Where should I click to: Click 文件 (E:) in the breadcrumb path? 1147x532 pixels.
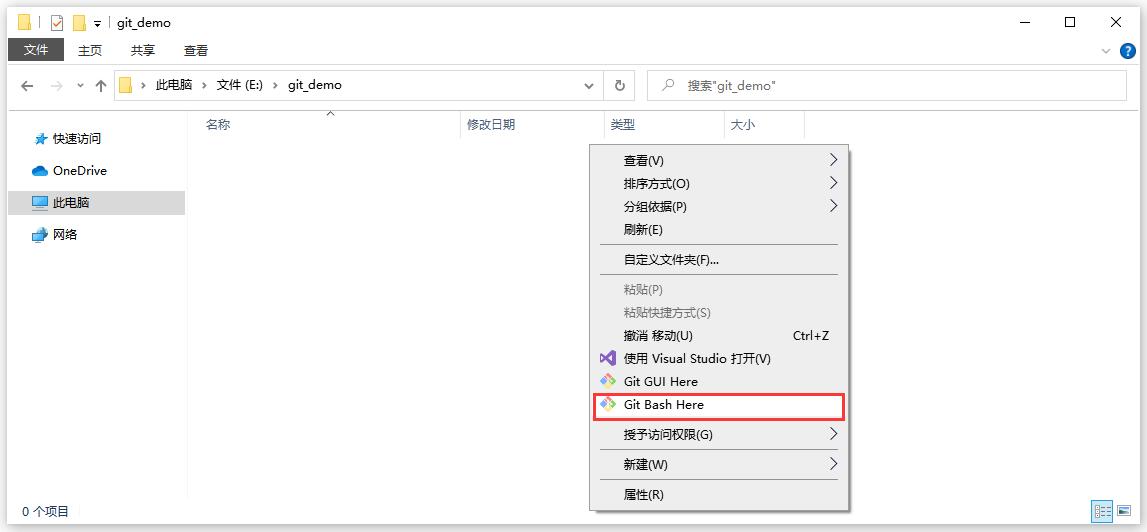239,86
